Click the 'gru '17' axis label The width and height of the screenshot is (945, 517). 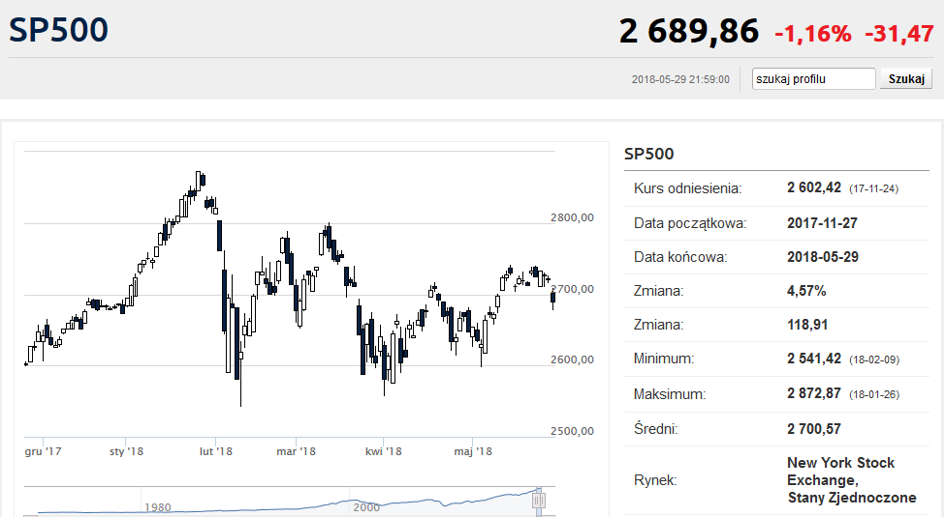click(43, 451)
